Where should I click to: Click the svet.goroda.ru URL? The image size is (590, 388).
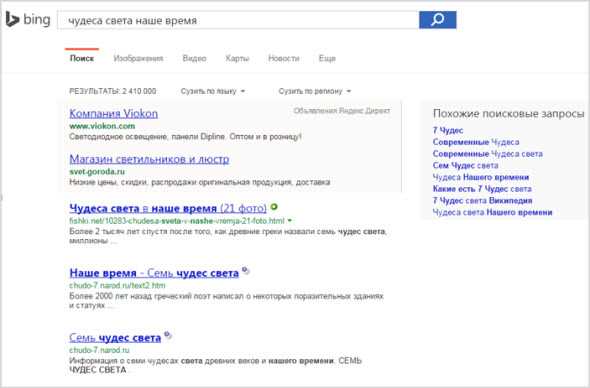point(97,172)
